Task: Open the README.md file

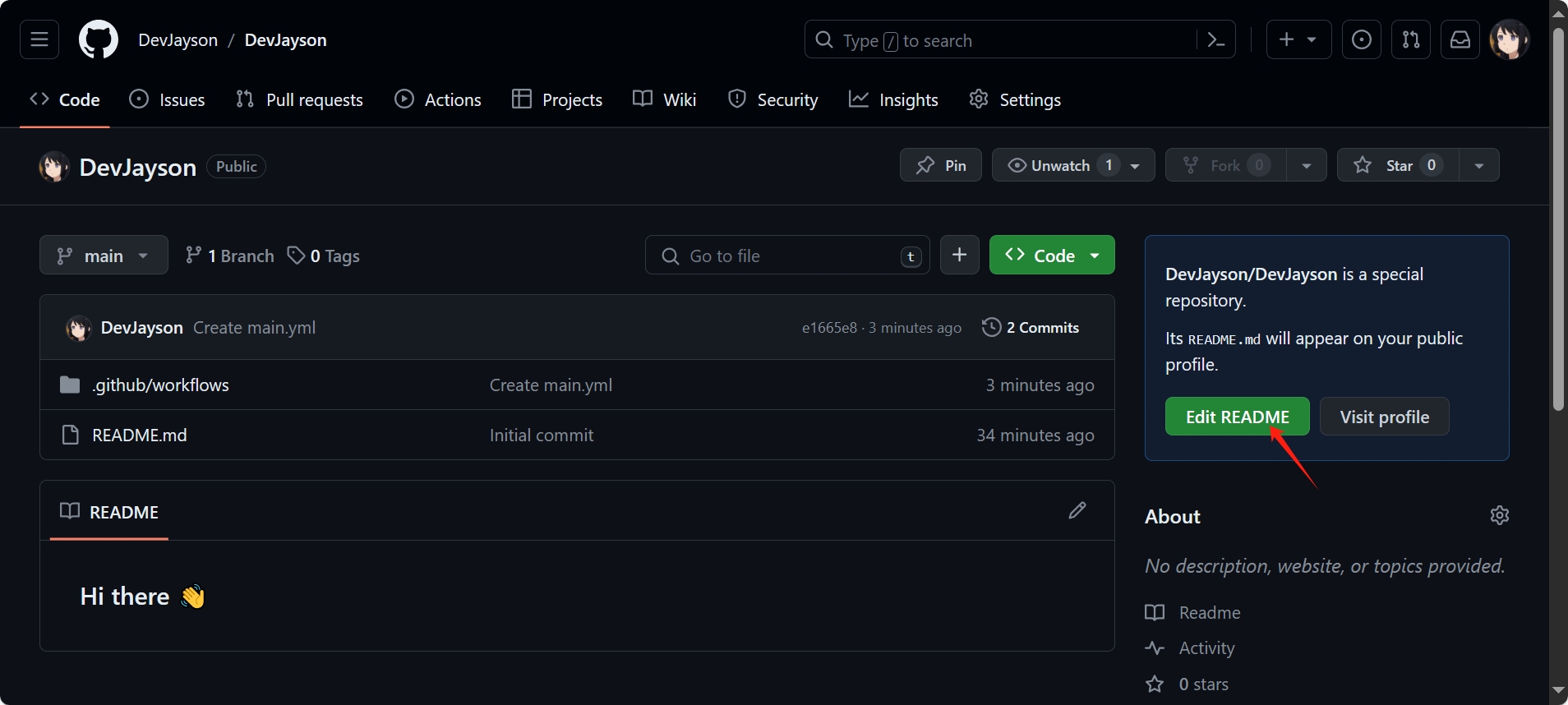Action: 139,435
